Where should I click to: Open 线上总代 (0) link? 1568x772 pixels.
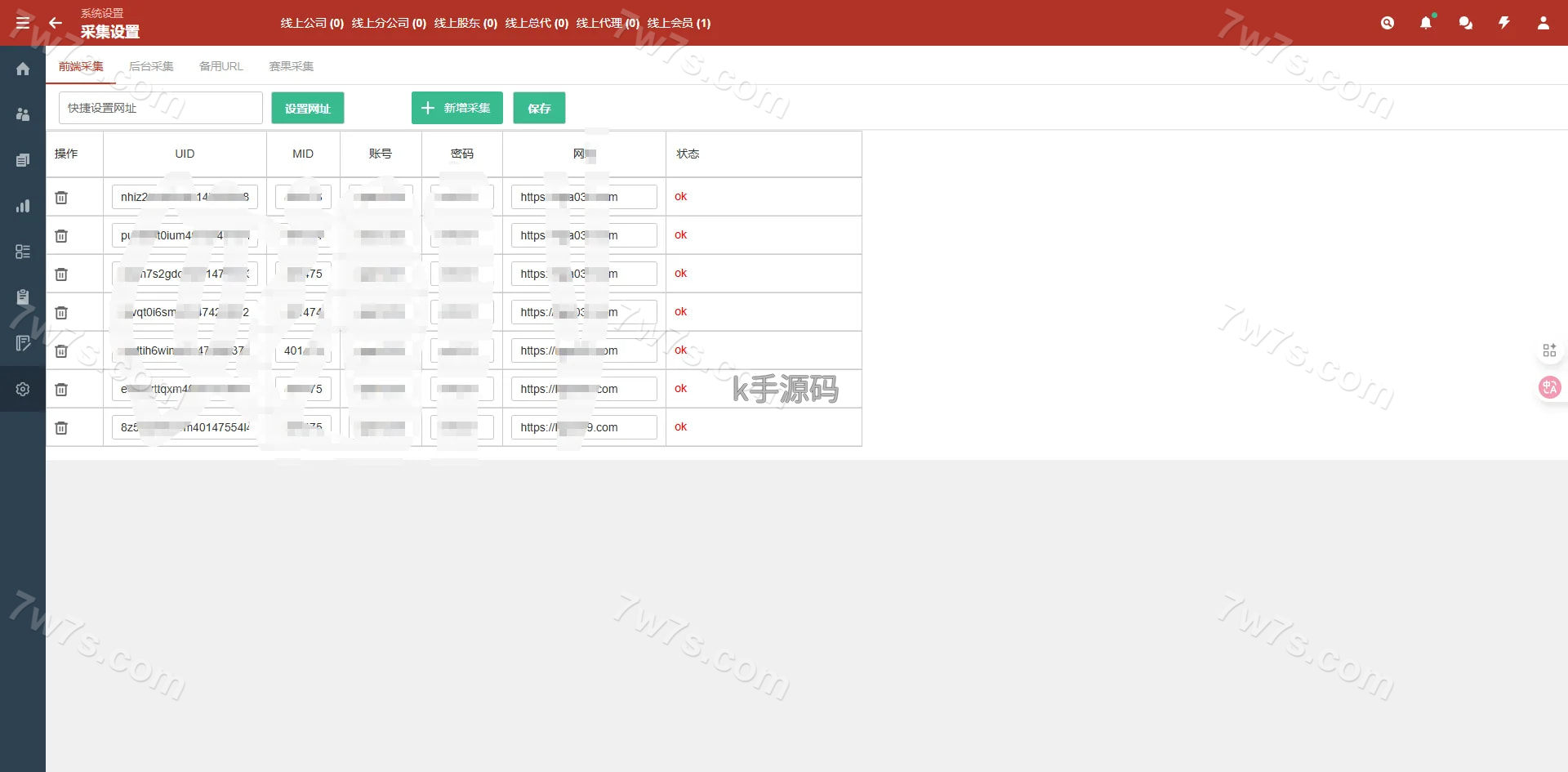click(x=537, y=23)
